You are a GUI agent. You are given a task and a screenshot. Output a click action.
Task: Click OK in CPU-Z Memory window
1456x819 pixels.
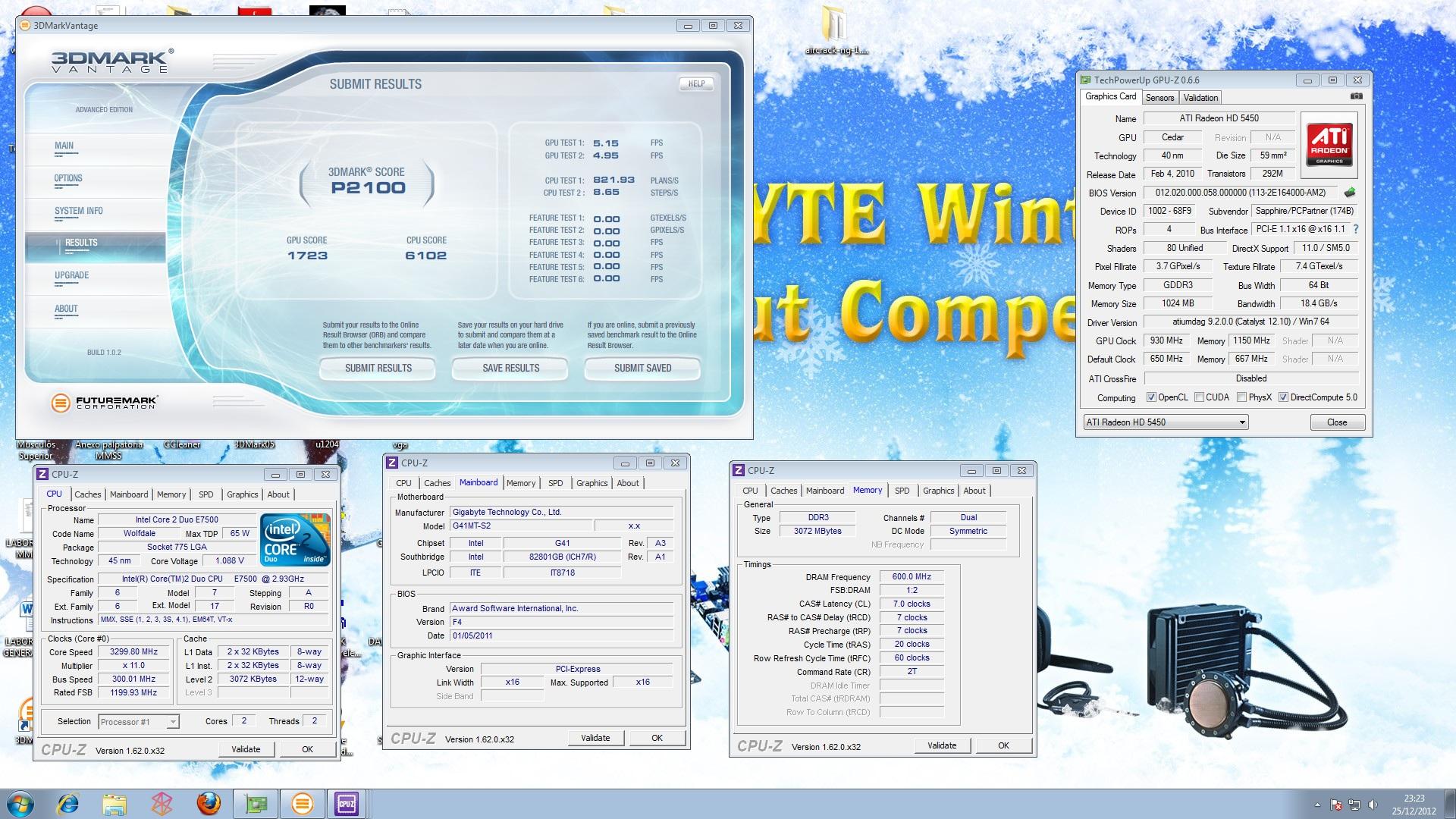[x=1003, y=745]
